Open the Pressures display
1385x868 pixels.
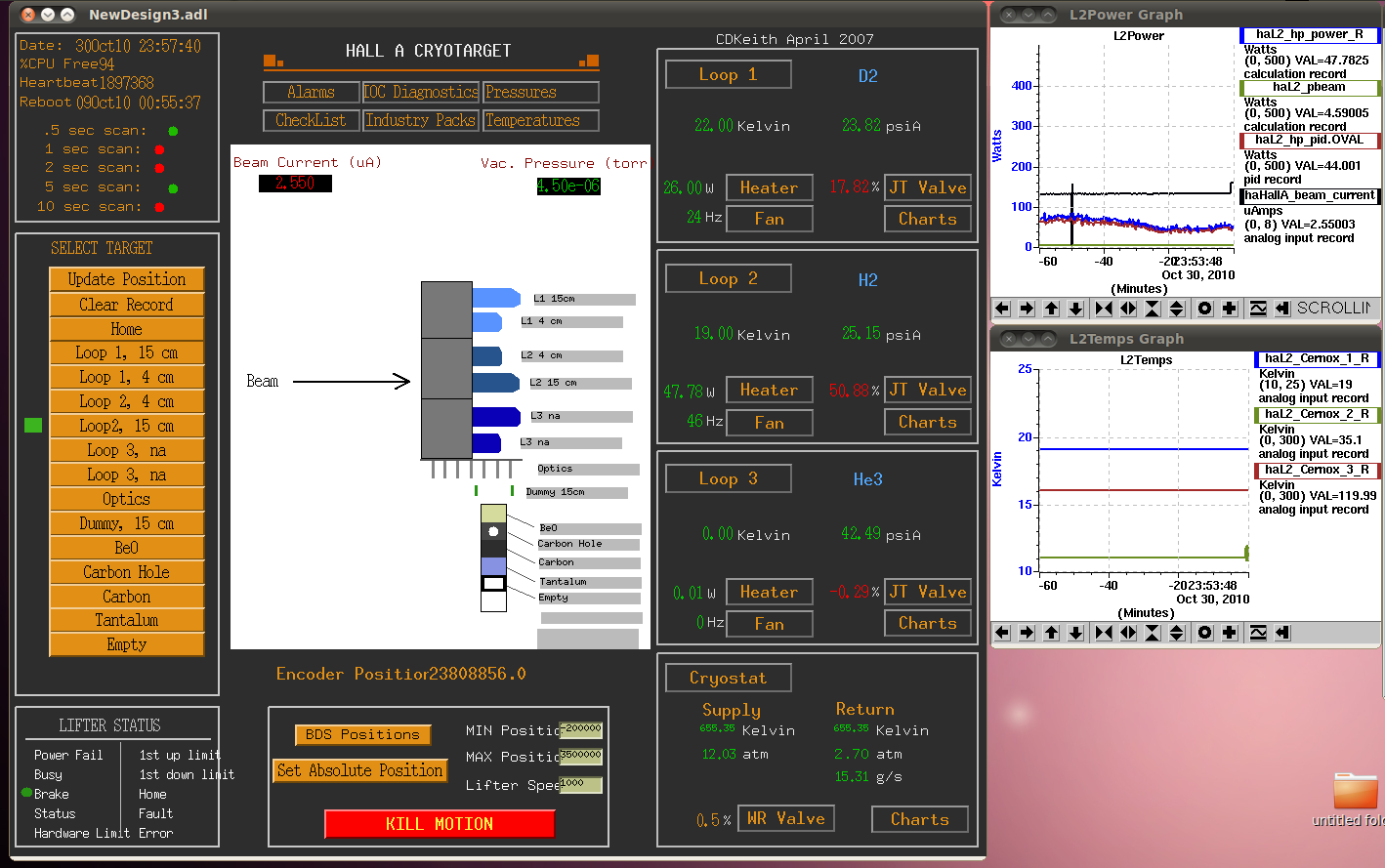[541, 92]
